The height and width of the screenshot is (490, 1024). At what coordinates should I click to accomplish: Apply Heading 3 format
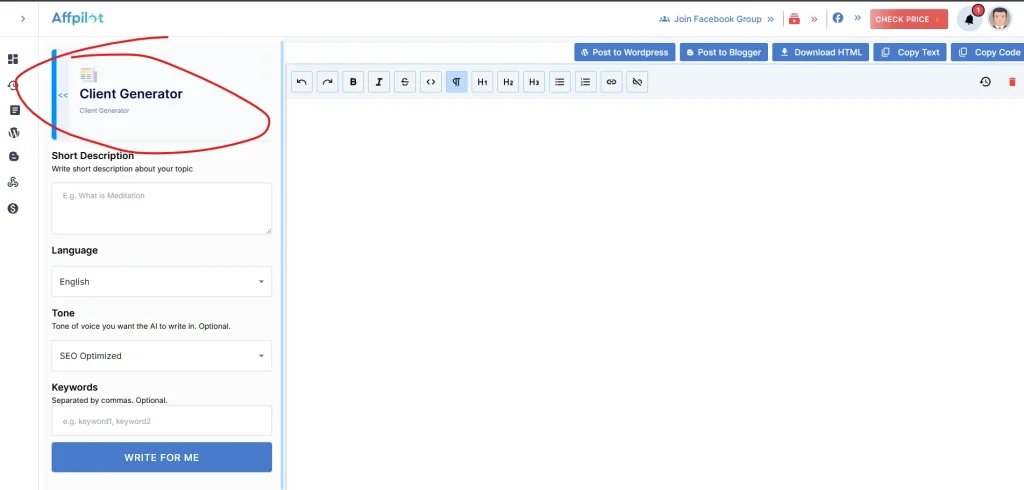click(x=534, y=82)
